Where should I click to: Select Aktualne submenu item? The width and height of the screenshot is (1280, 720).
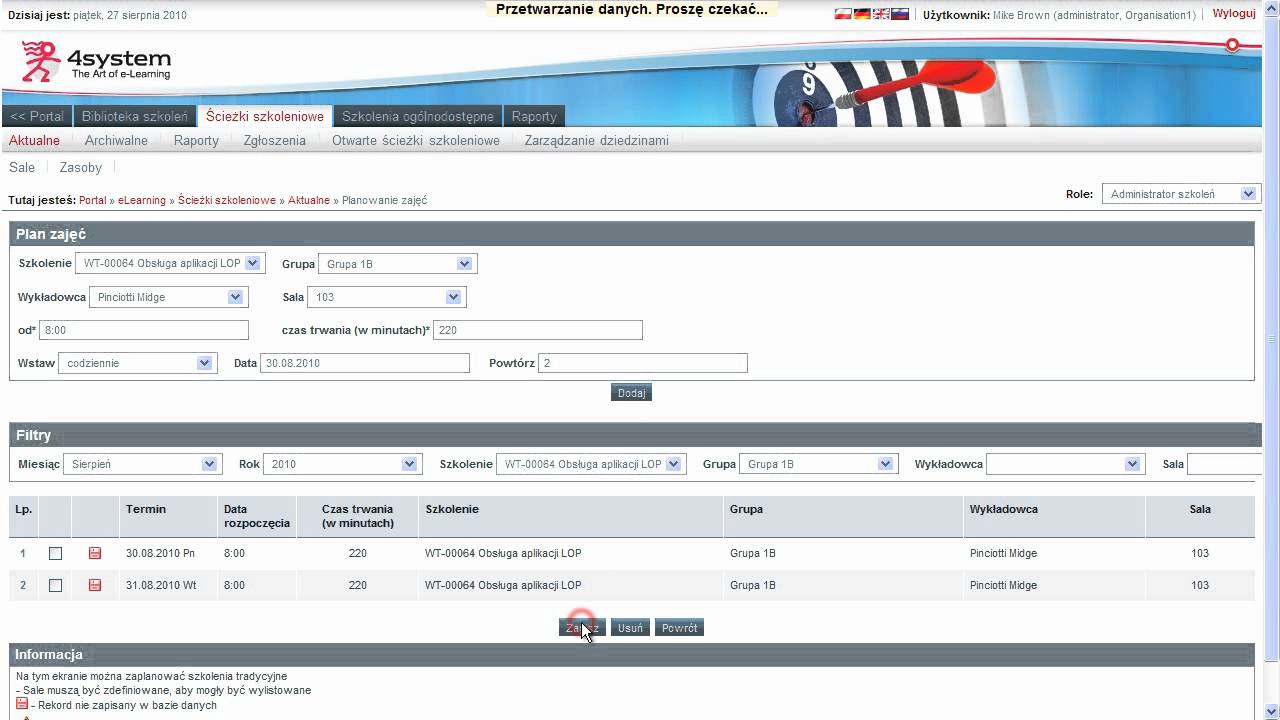point(34,141)
